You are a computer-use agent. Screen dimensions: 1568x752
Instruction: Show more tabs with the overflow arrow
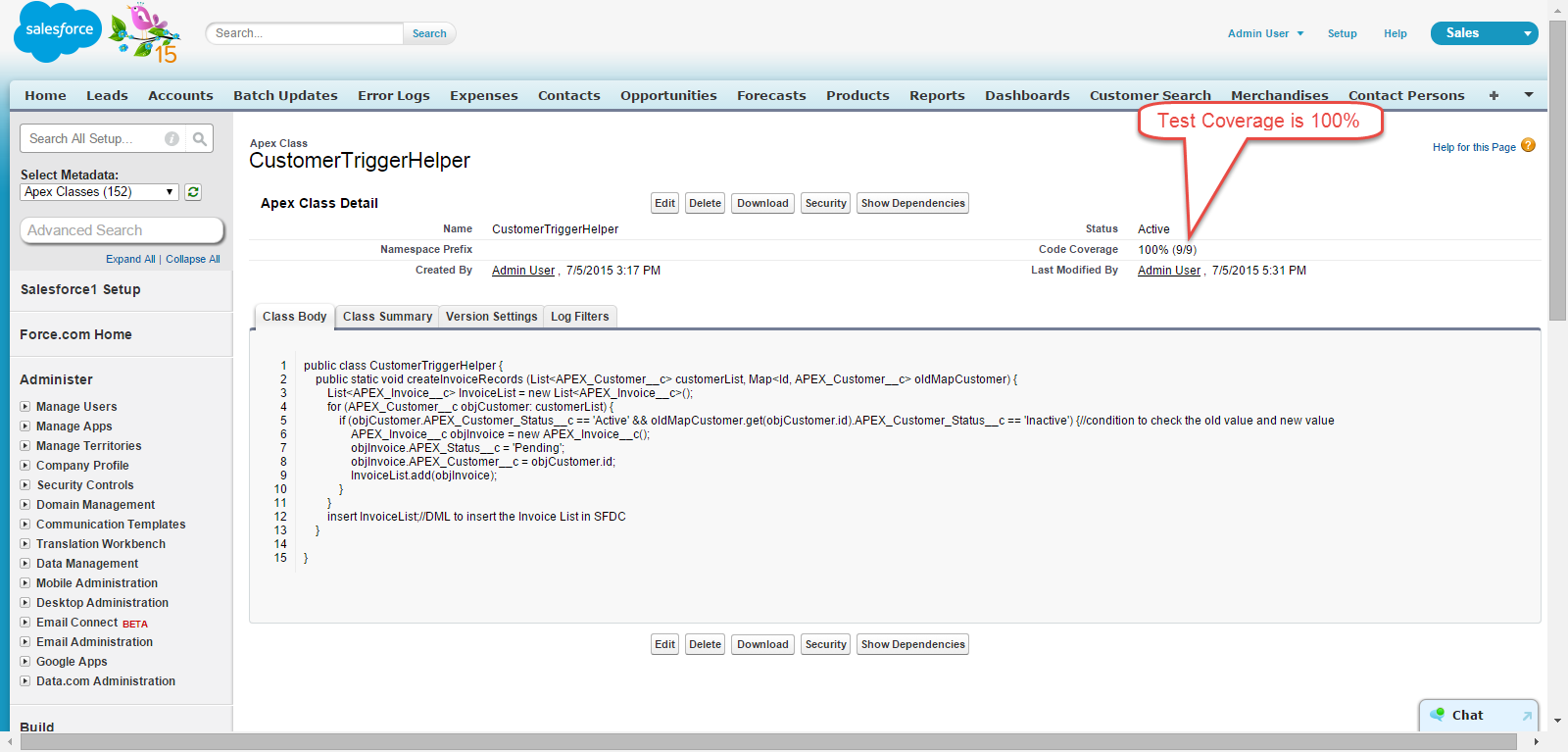(1528, 95)
